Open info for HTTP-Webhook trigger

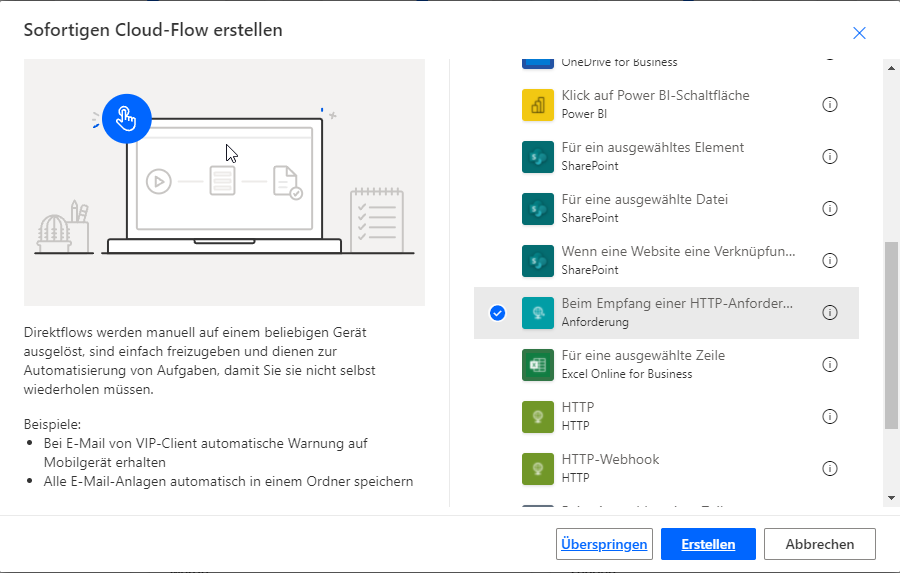pos(829,469)
